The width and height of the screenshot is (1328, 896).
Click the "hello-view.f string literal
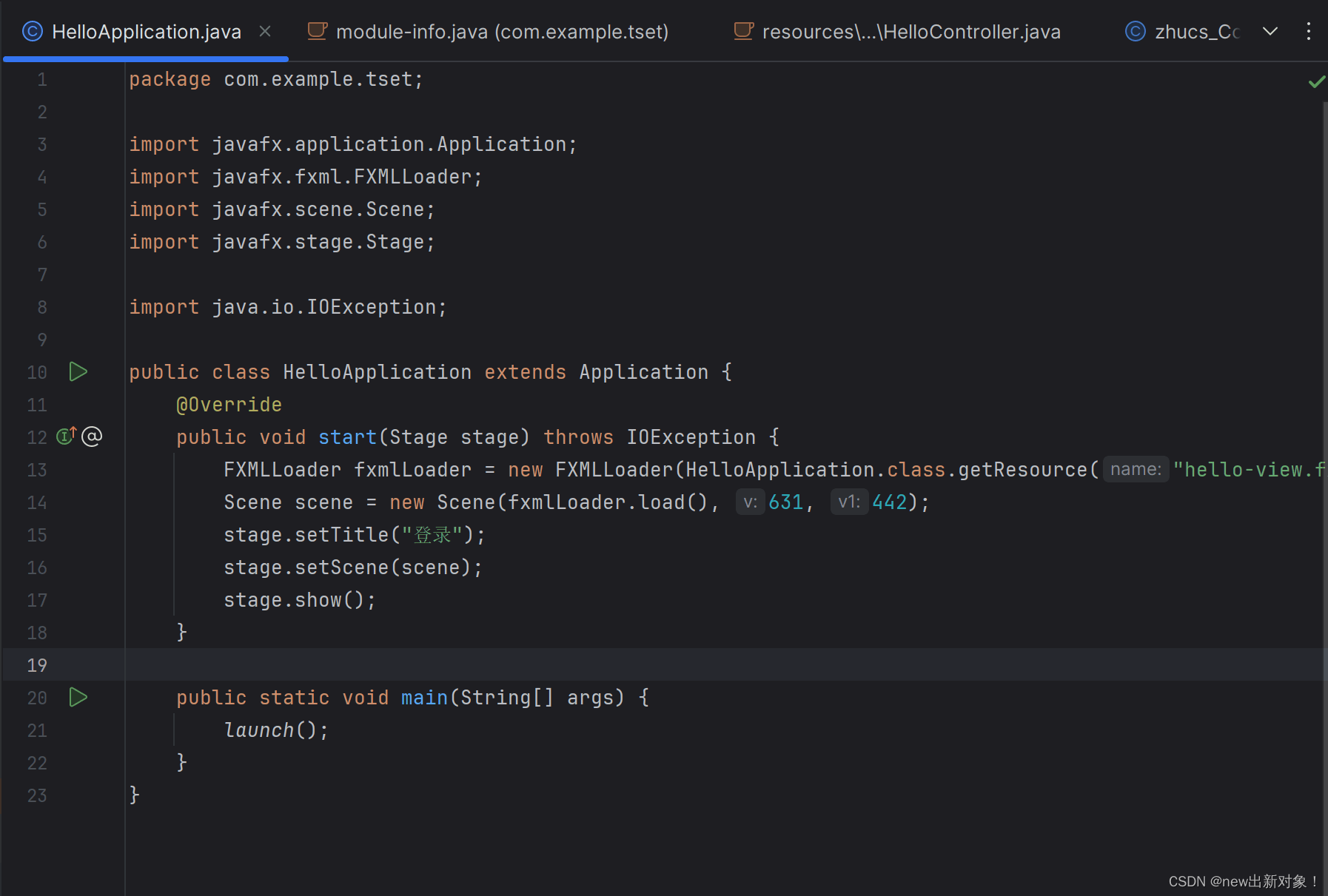[x=1249, y=470]
